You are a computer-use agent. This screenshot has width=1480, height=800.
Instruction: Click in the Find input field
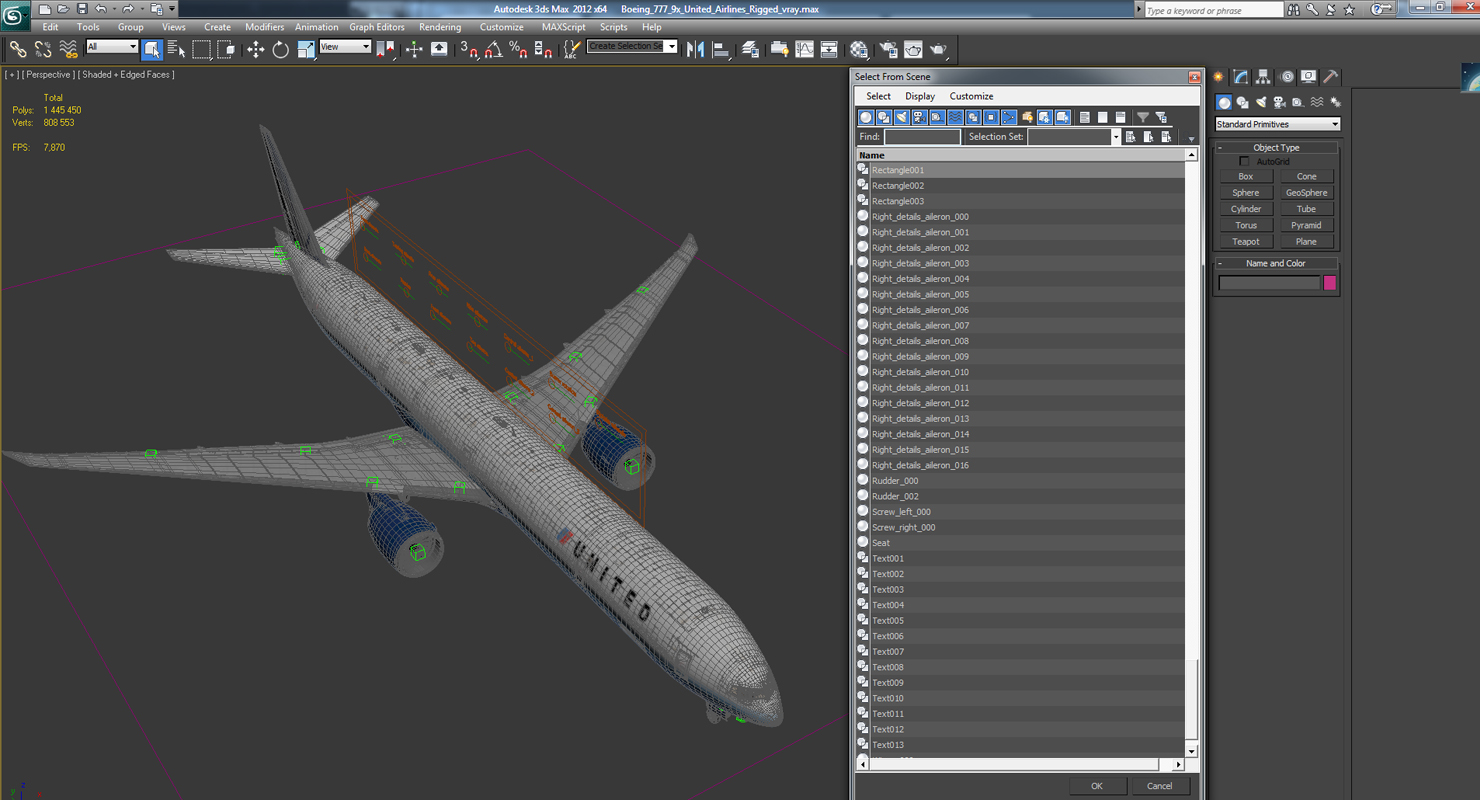(922, 137)
